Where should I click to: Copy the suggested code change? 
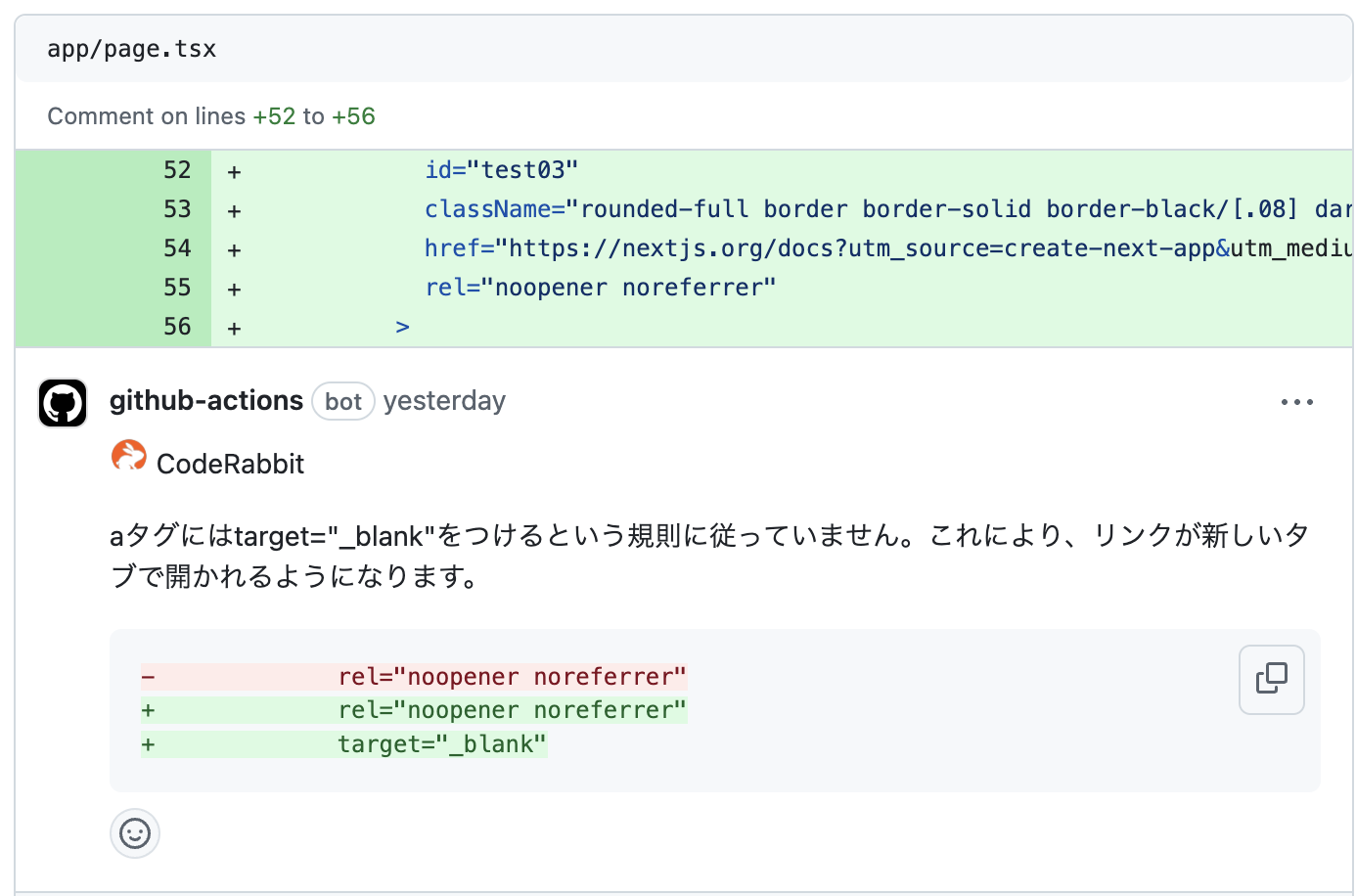pos(1271,679)
